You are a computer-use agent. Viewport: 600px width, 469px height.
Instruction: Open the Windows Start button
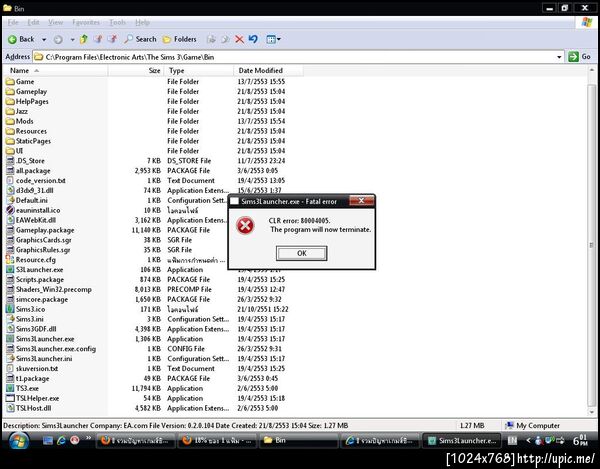[x=18, y=441]
